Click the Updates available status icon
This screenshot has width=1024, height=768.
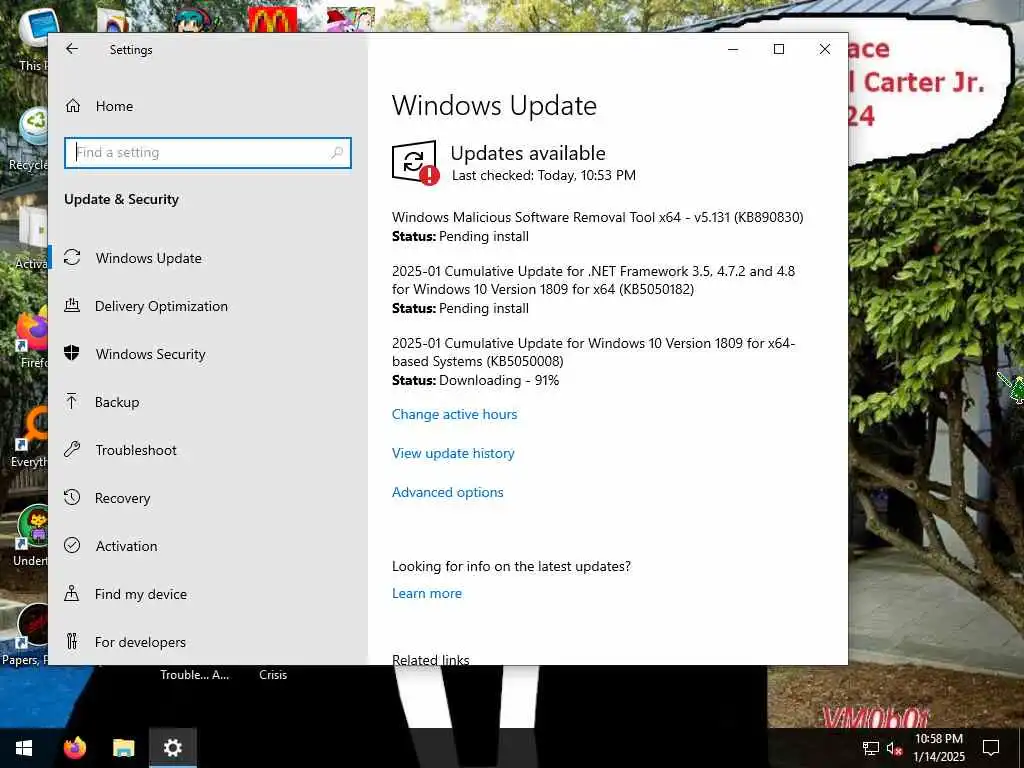pyautogui.click(x=415, y=163)
